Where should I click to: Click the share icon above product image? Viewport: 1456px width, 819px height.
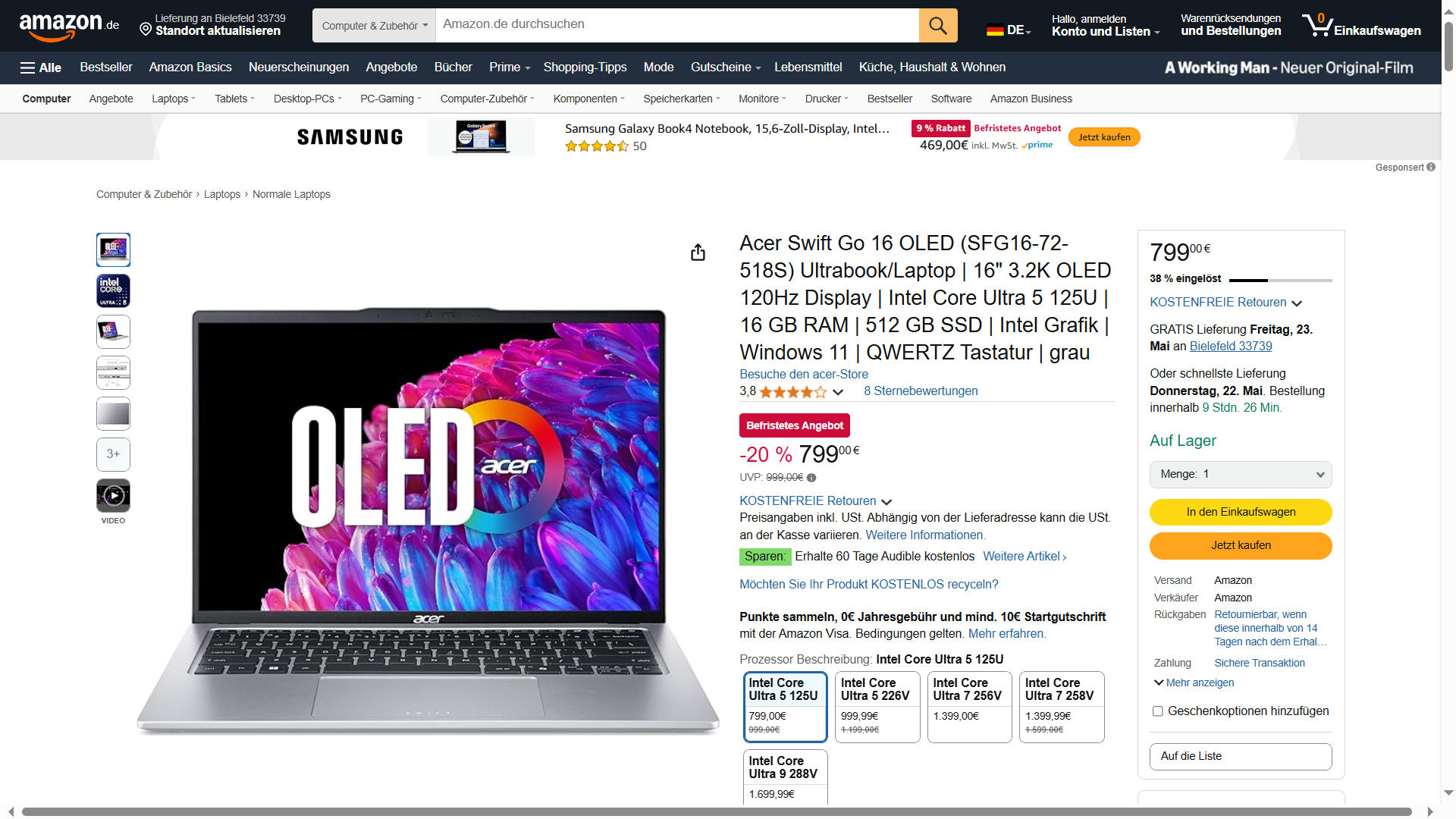point(698,253)
